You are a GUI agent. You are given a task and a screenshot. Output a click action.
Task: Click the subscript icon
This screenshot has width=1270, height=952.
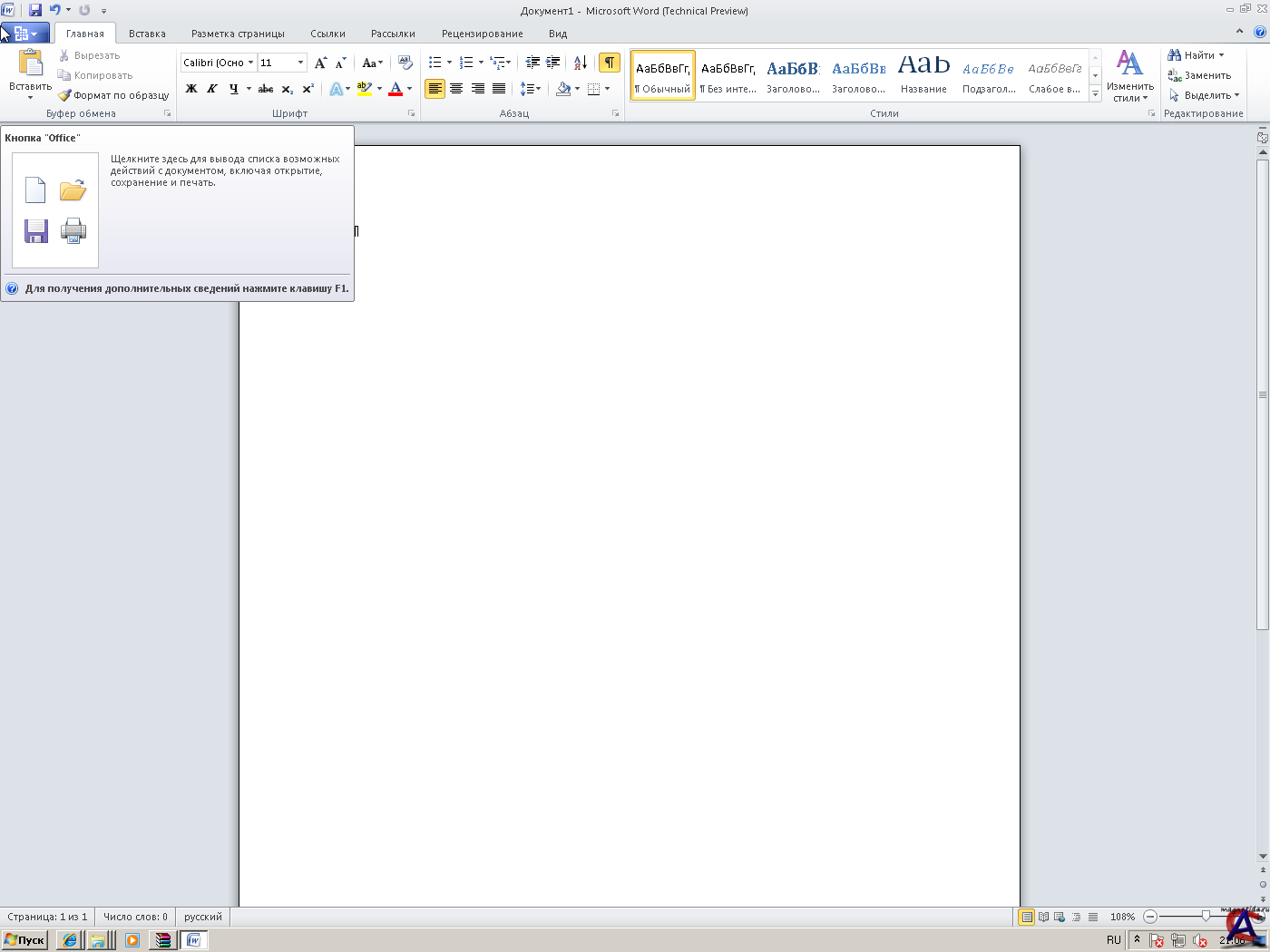[x=288, y=89]
